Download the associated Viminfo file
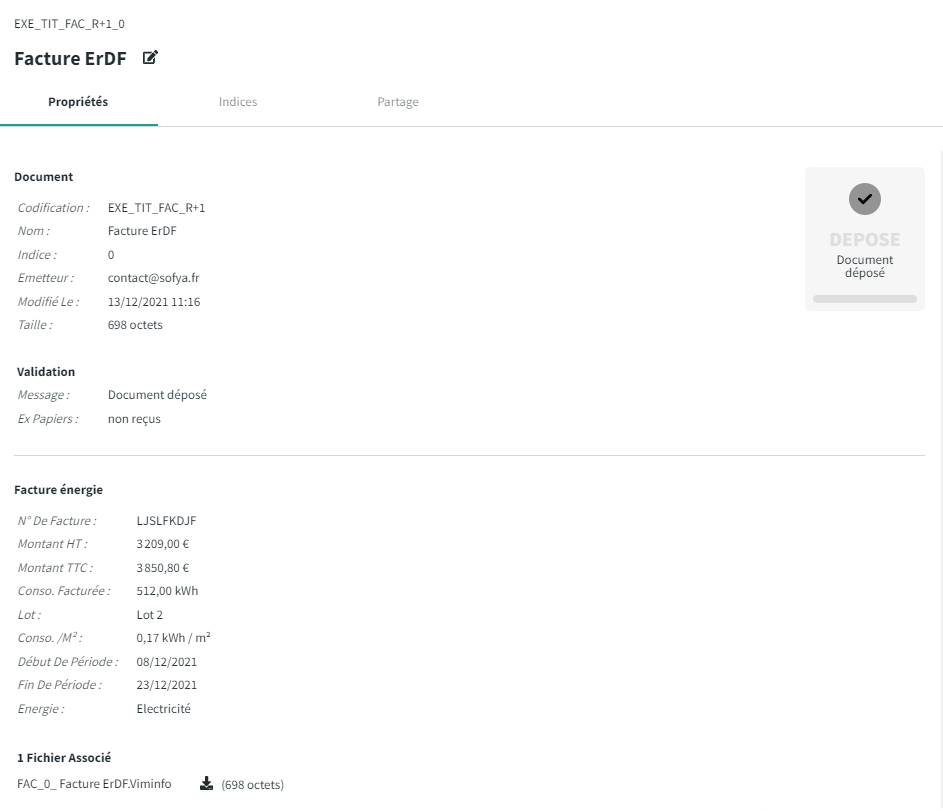 coord(207,784)
